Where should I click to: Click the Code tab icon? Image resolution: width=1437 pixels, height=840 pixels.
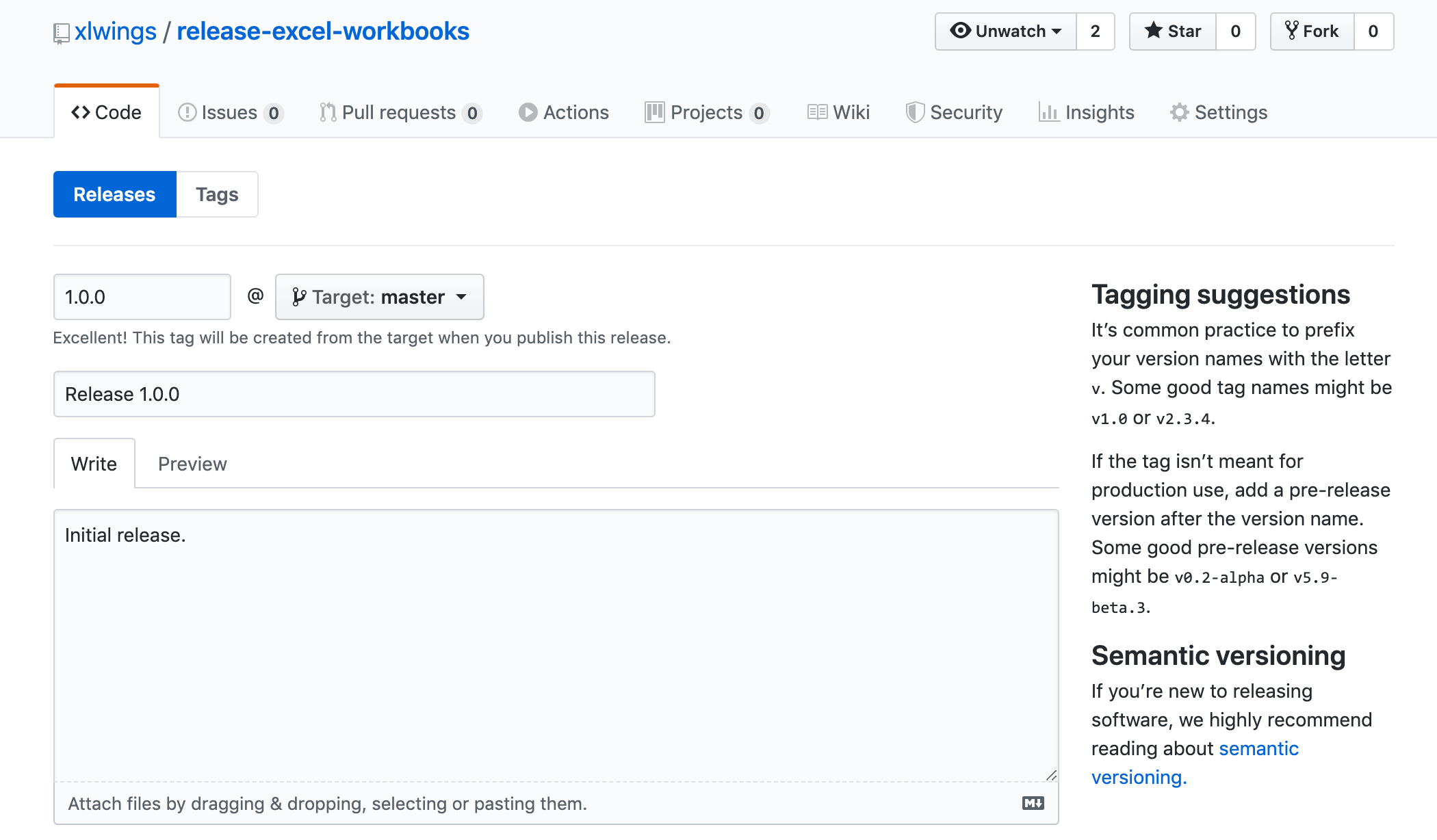click(x=80, y=111)
